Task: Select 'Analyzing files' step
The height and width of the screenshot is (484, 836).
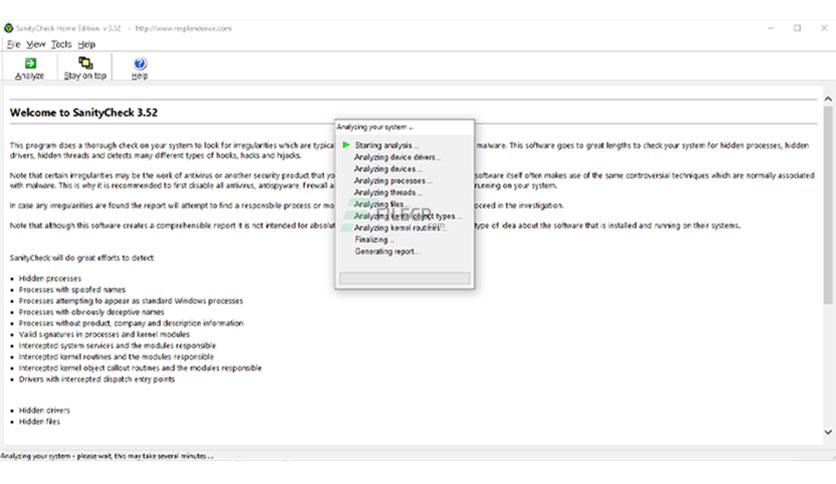Action: point(381,204)
